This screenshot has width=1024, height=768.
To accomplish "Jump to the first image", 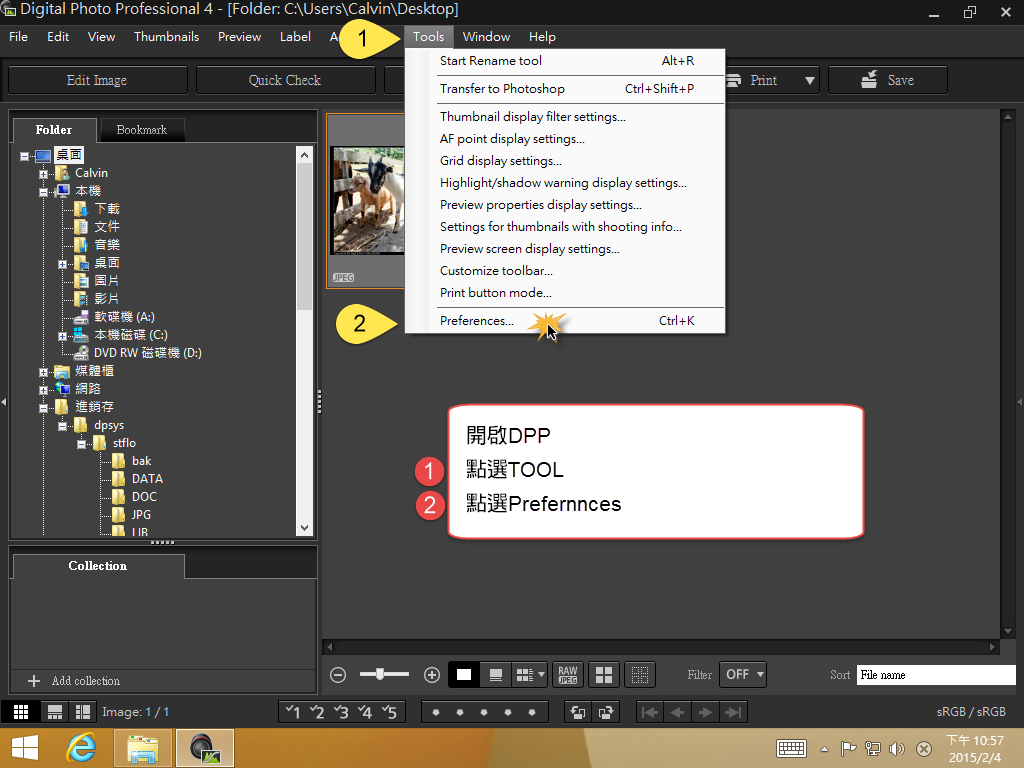I will point(650,712).
